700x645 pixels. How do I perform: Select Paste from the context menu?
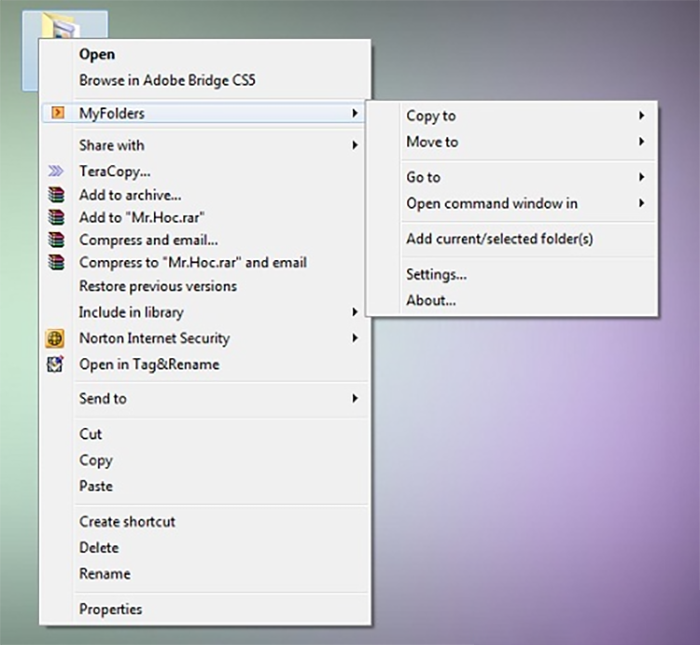pyautogui.click(x=205, y=486)
